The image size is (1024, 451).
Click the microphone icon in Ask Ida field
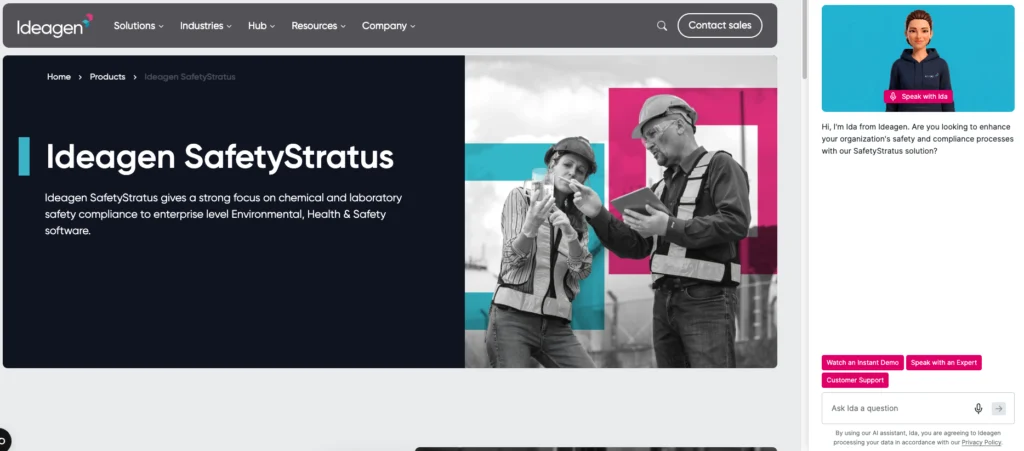pyautogui.click(x=978, y=409)
